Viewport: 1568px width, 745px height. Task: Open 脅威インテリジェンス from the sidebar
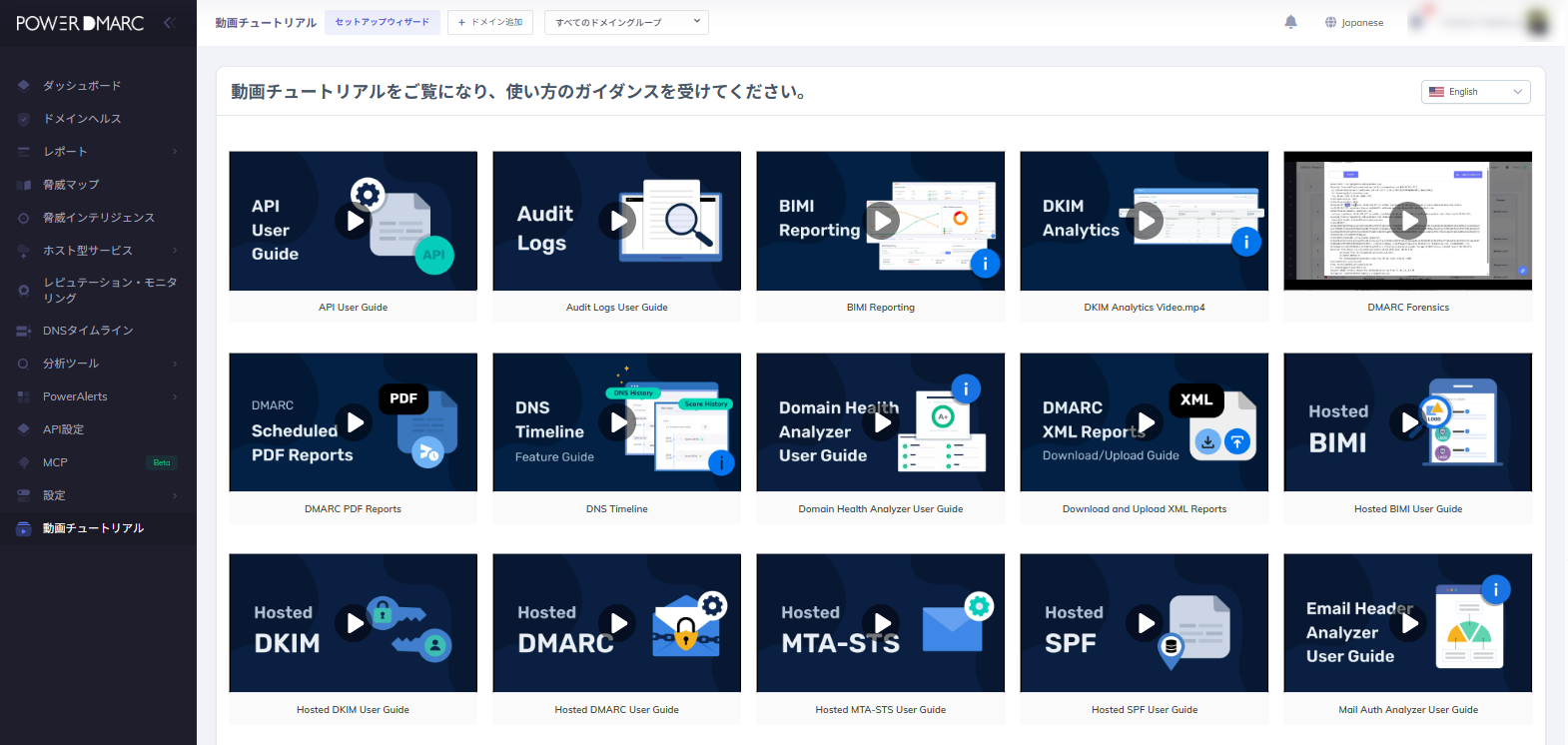98,218
